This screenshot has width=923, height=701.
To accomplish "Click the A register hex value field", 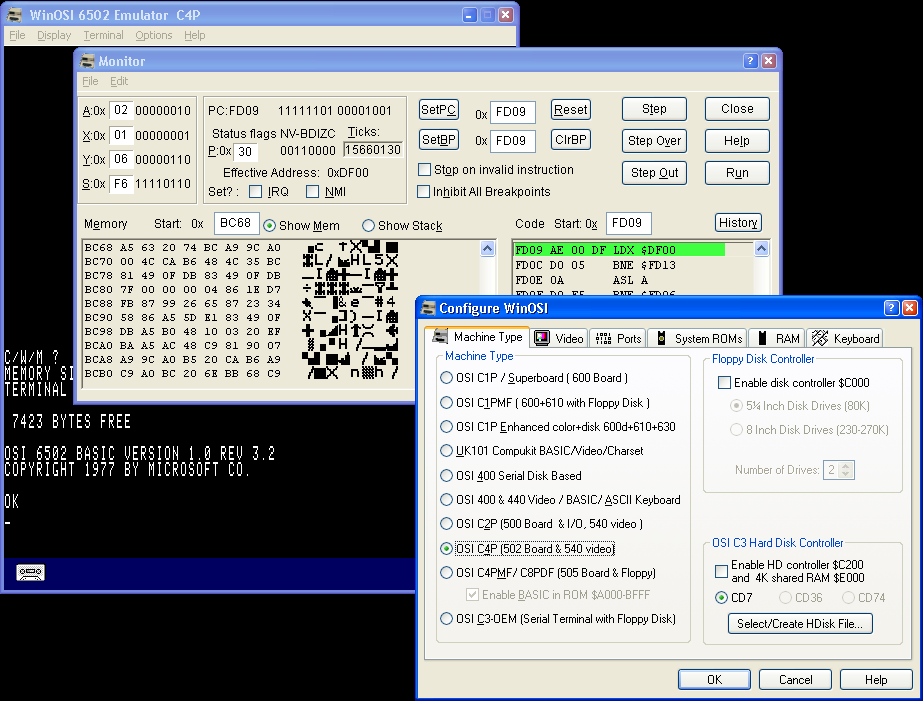I will [x=121, y=111].
